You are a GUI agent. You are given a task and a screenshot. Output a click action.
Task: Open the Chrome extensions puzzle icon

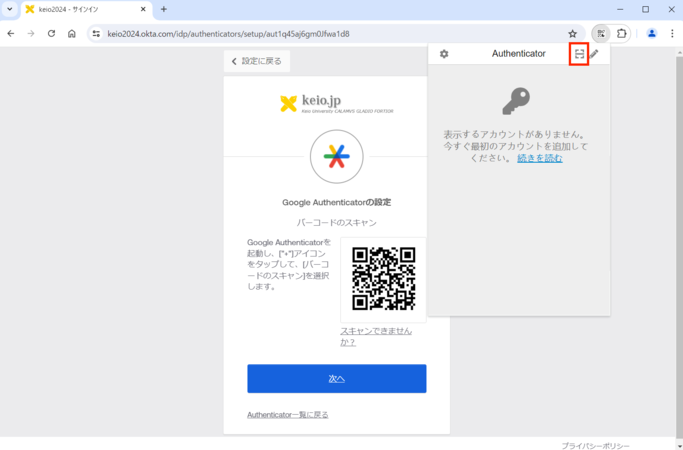click(622, 34)
